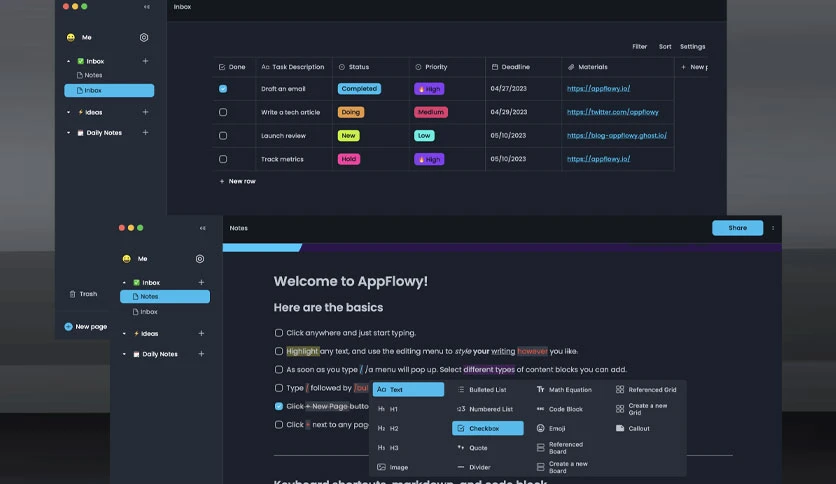Expand Daily Notes section in top sidebar
The image size is (836, 484).
tap(68, 133)
